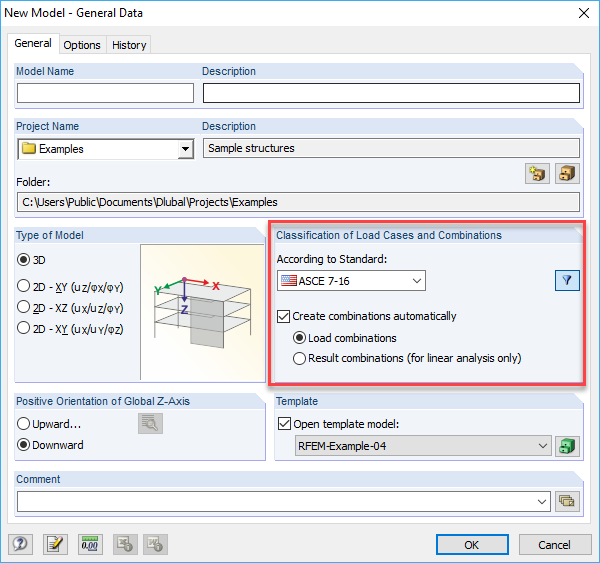Click the greyed-out Upward axis details icon
600x563 pixels.
150,423
